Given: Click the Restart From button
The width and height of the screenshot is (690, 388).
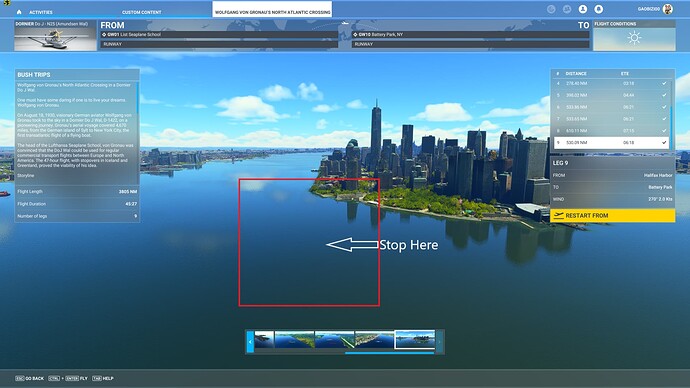Looking at the screenshot, I should [x=613, y=216].
